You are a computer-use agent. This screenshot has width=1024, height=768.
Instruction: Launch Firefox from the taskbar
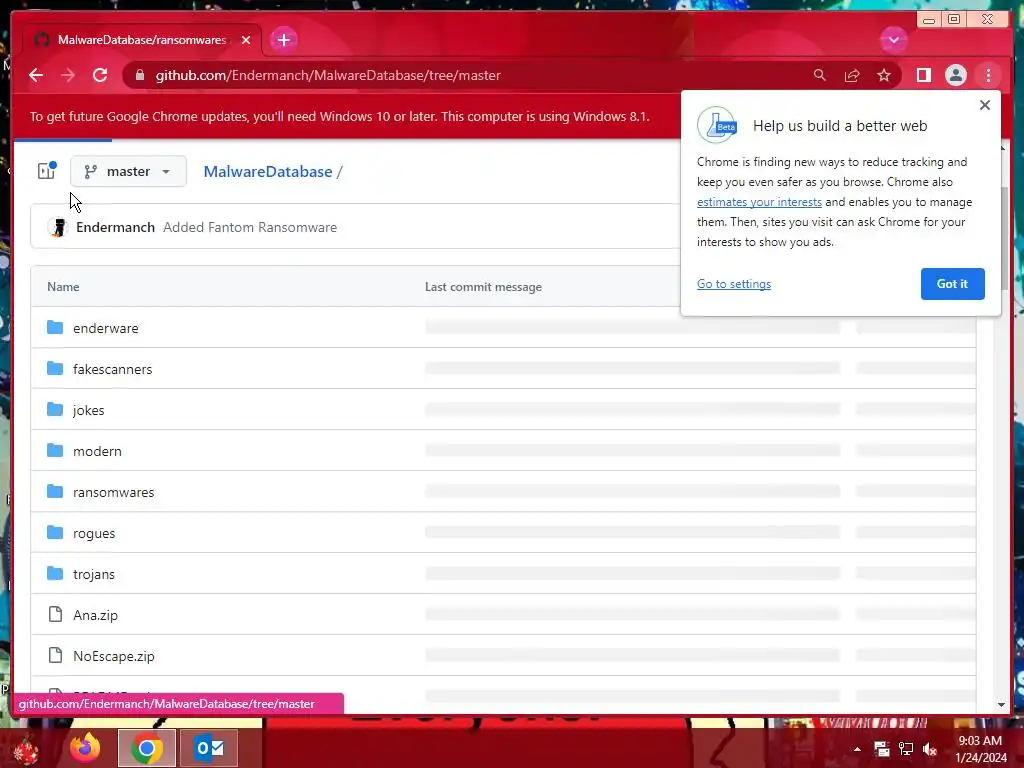(86, 748)
